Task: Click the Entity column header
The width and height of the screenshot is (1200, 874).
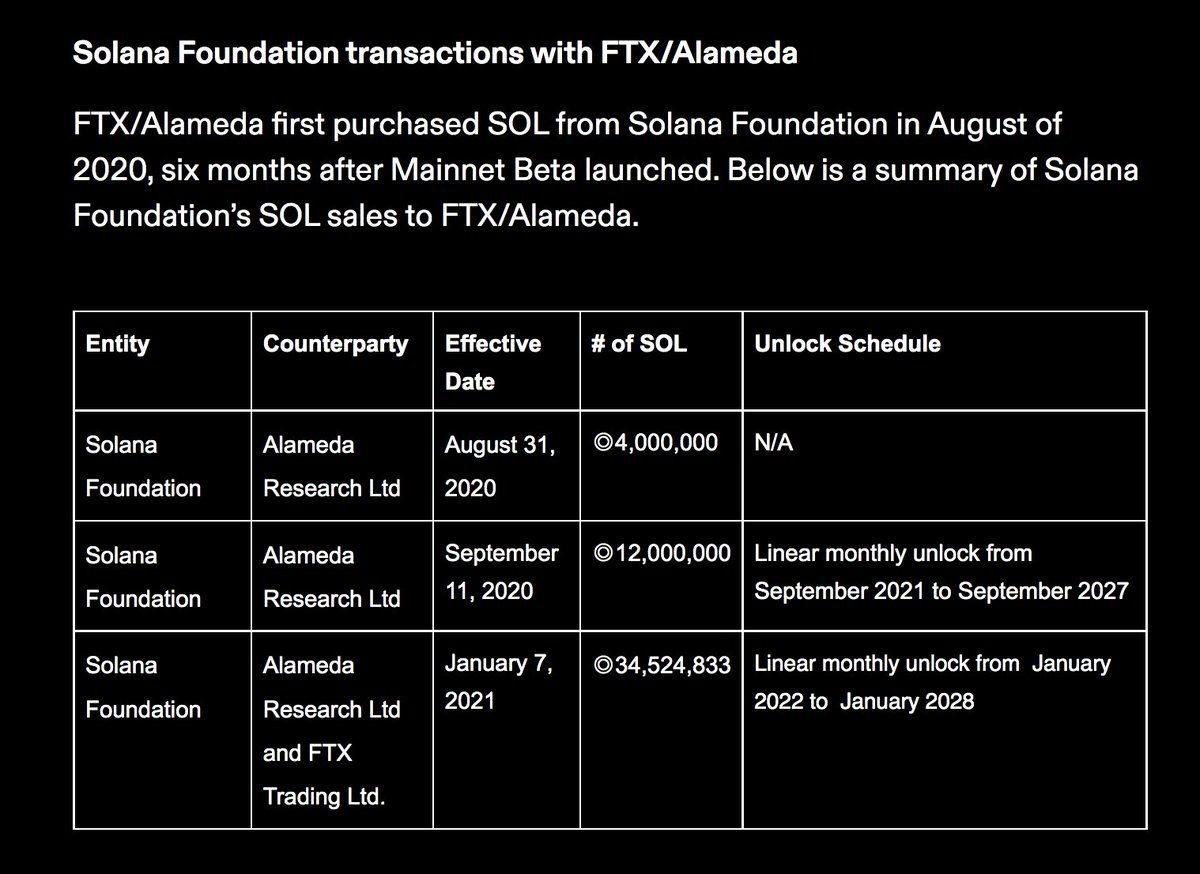Action: (118, 344)
